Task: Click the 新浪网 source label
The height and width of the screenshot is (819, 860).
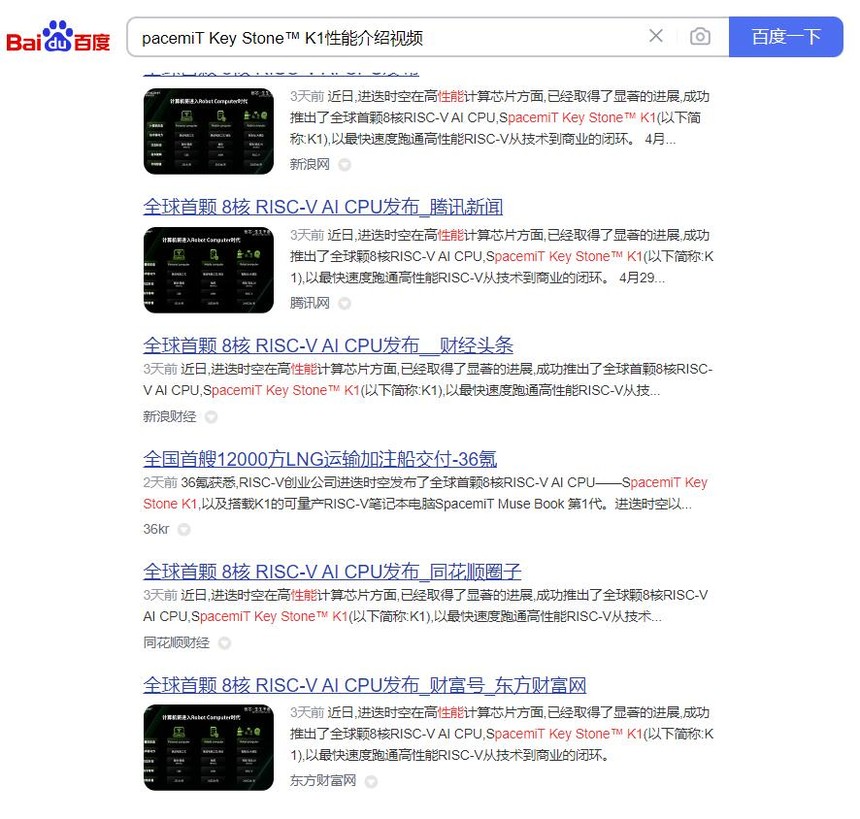Action: point(309,164)
